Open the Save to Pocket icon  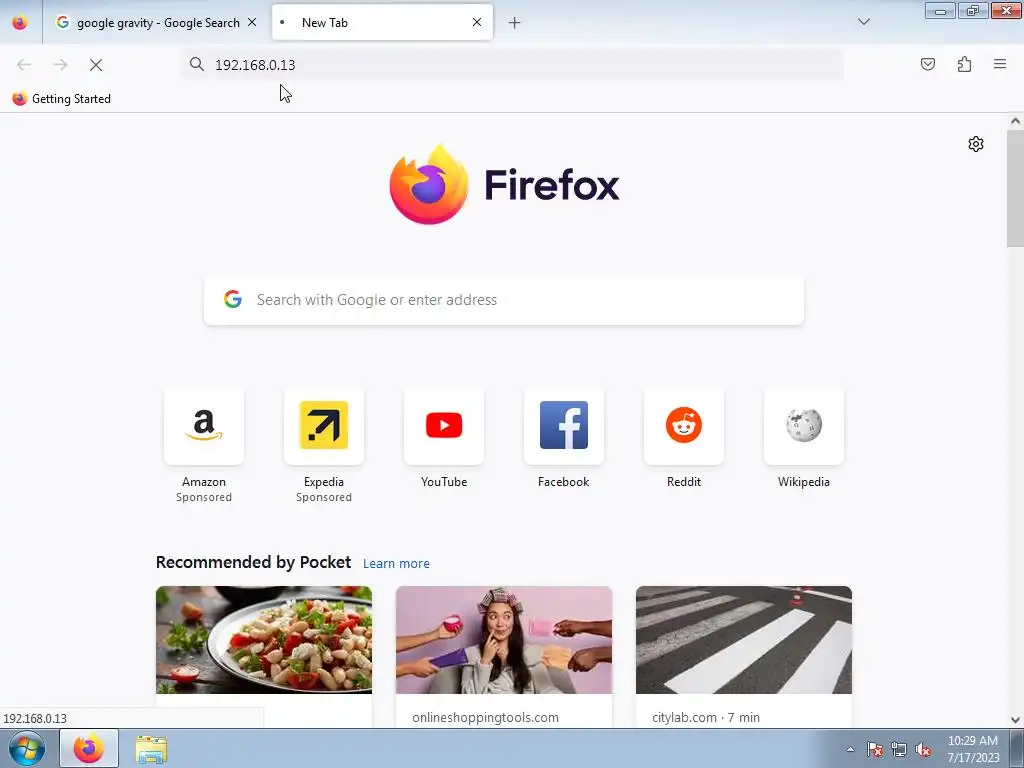pos(927,64)
